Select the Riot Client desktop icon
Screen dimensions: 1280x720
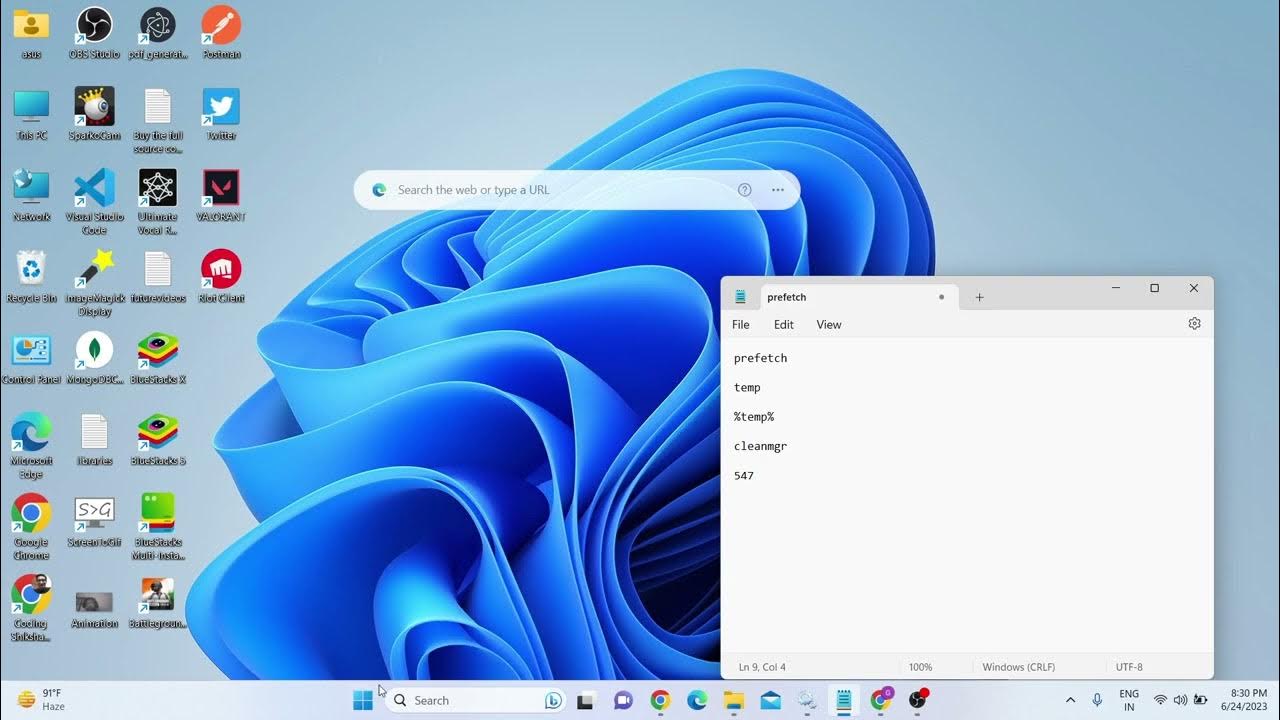(x=221, y=270)
